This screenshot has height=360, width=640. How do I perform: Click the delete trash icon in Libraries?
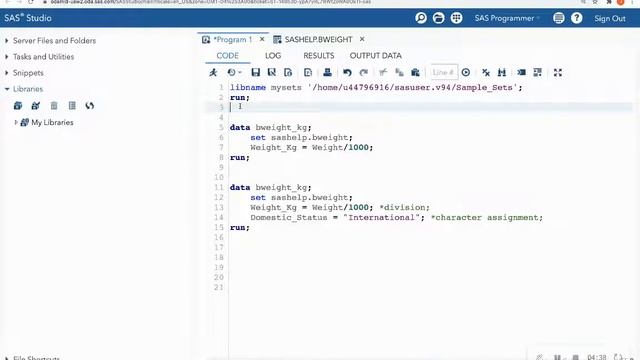pyautogui.click(x=54, y=106)
